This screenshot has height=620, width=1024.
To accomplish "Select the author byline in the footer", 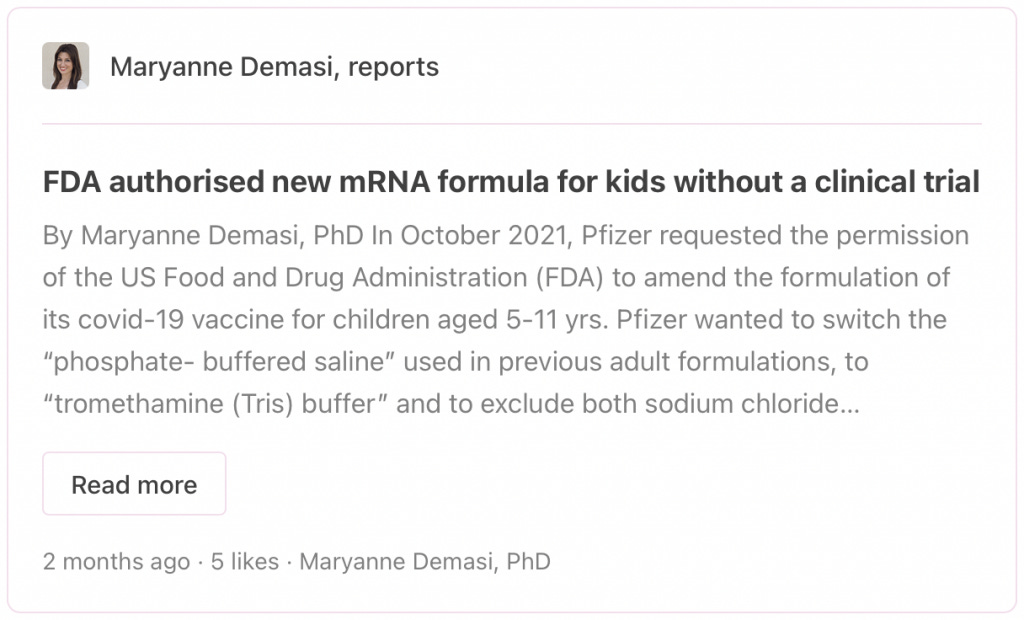I will (x=425, y=562).
